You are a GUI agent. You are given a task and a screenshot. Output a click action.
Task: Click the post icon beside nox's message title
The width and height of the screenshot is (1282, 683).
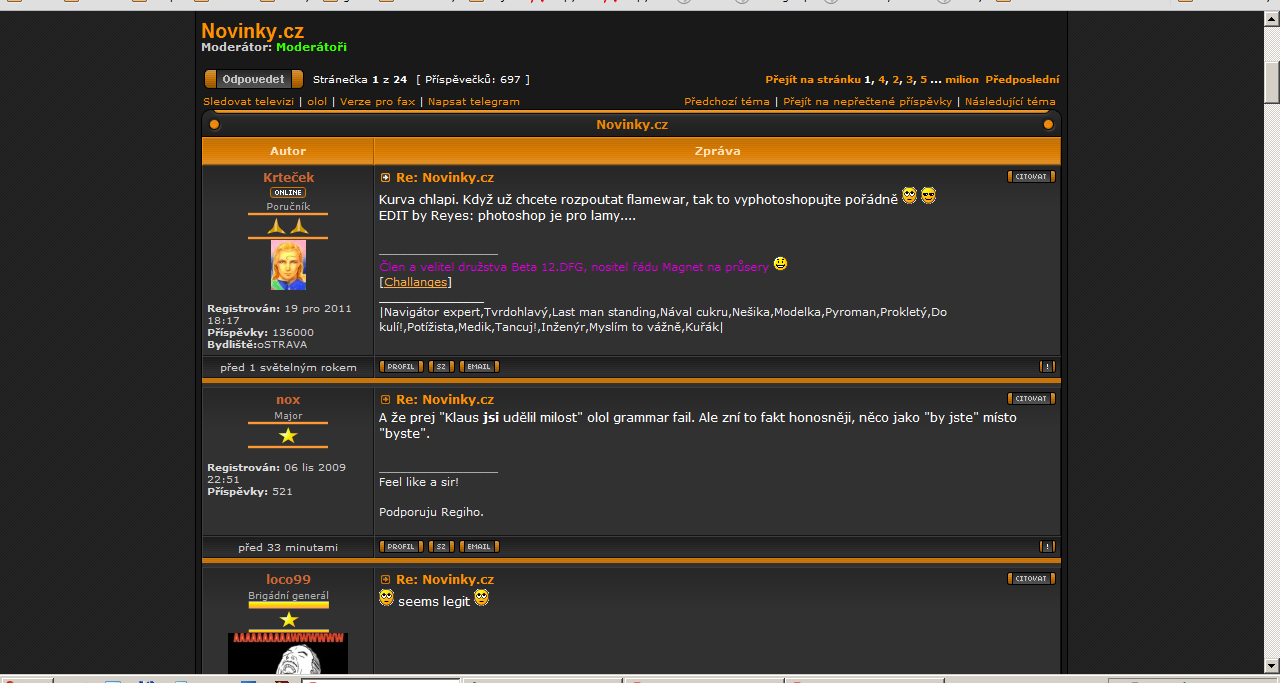[x=385, y=400]
